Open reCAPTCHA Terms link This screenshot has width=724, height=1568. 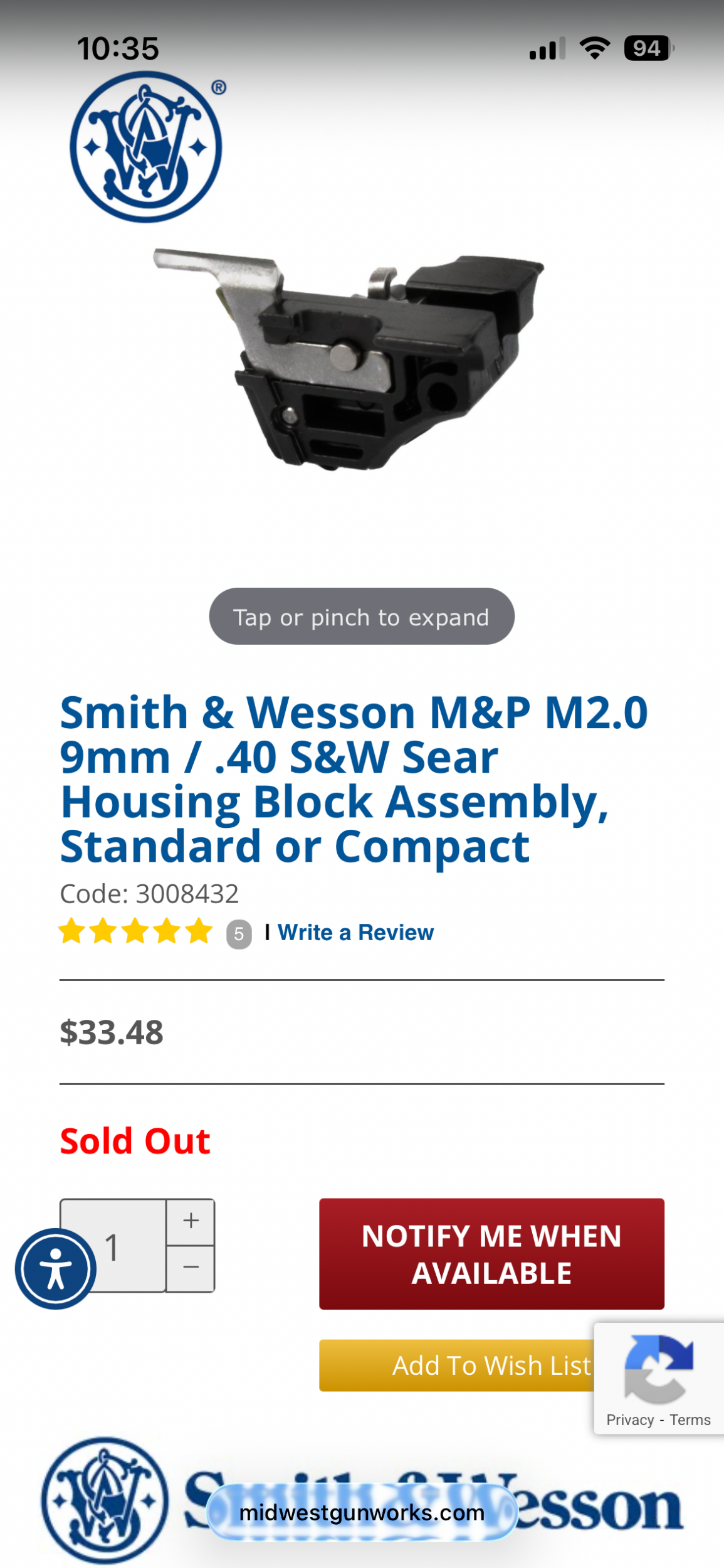[x=690, y=1420]
